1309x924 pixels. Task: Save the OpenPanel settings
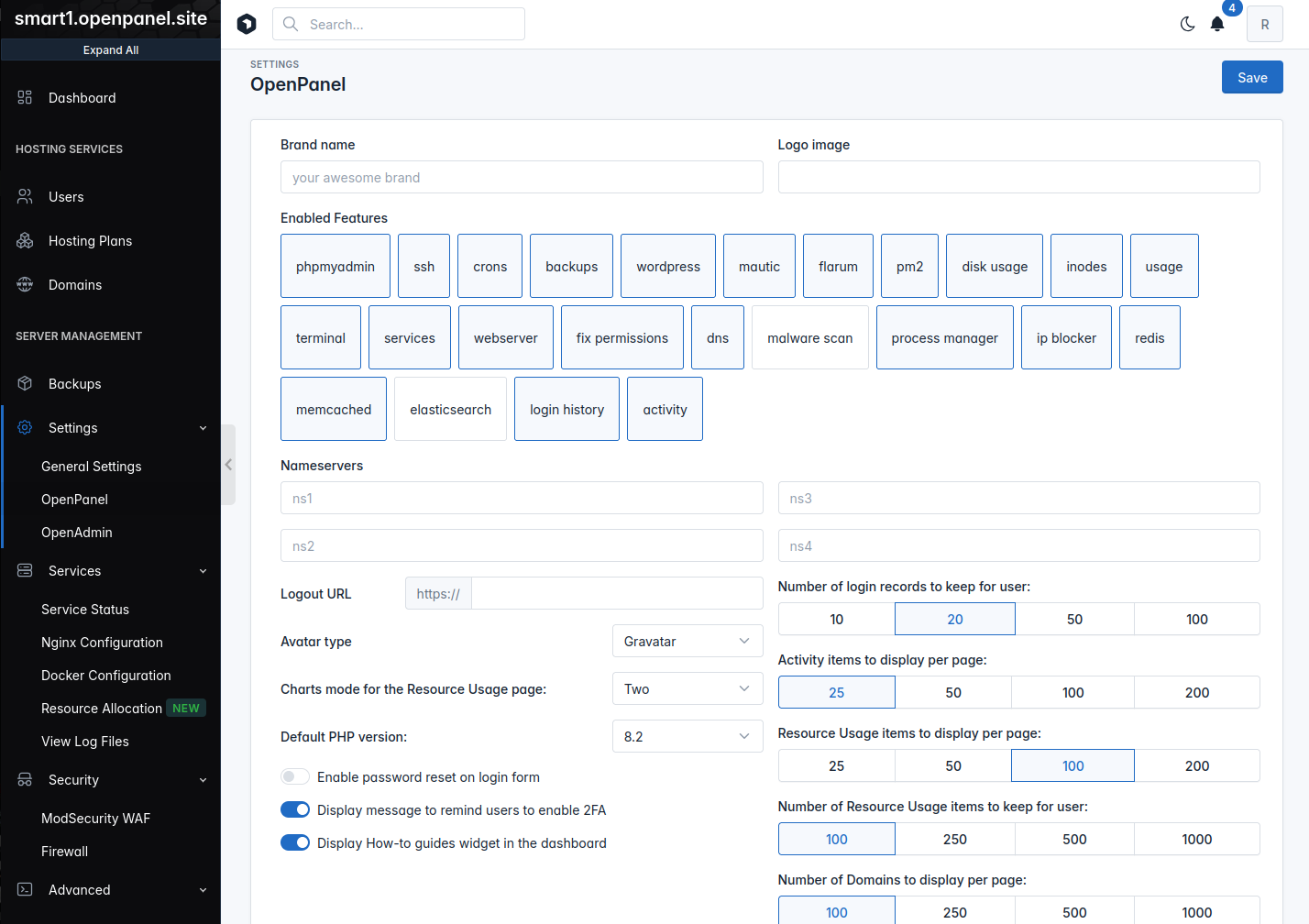[x=1251, y=78]
